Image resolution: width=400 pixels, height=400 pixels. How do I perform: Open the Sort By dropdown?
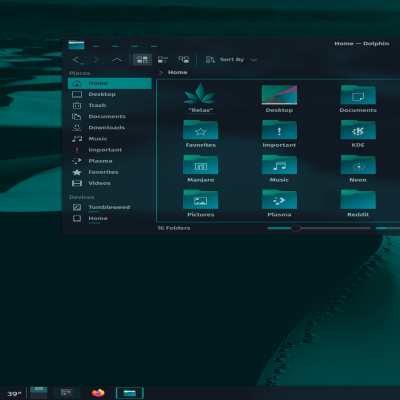click(x=231, y=60)
